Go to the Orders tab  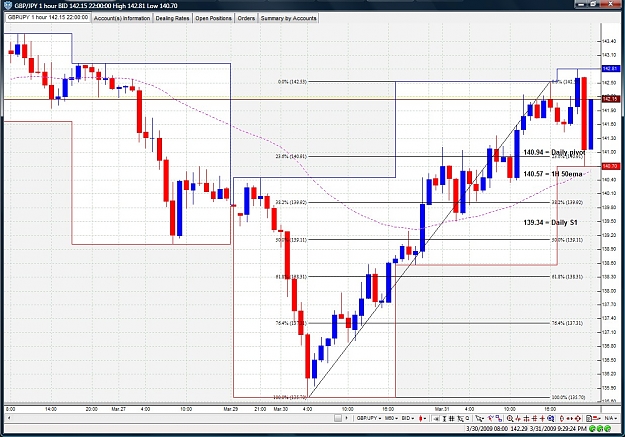point(246,18)
